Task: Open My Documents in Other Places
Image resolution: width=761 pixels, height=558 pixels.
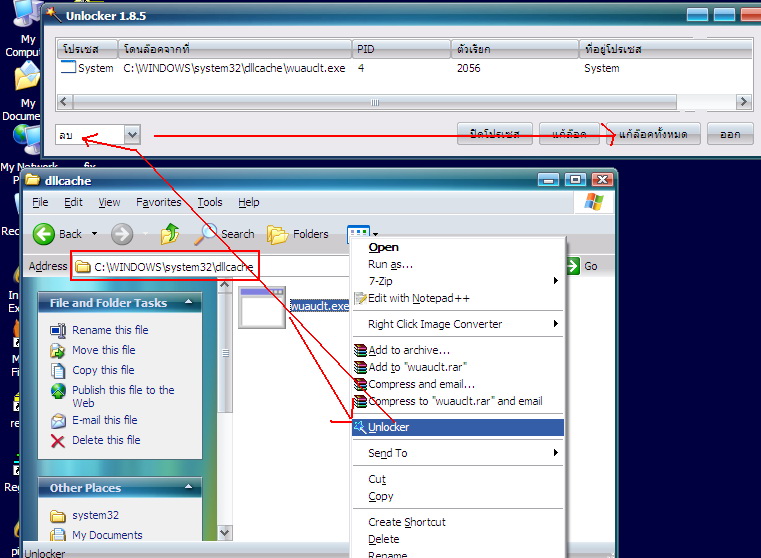Action: [107, 535]
